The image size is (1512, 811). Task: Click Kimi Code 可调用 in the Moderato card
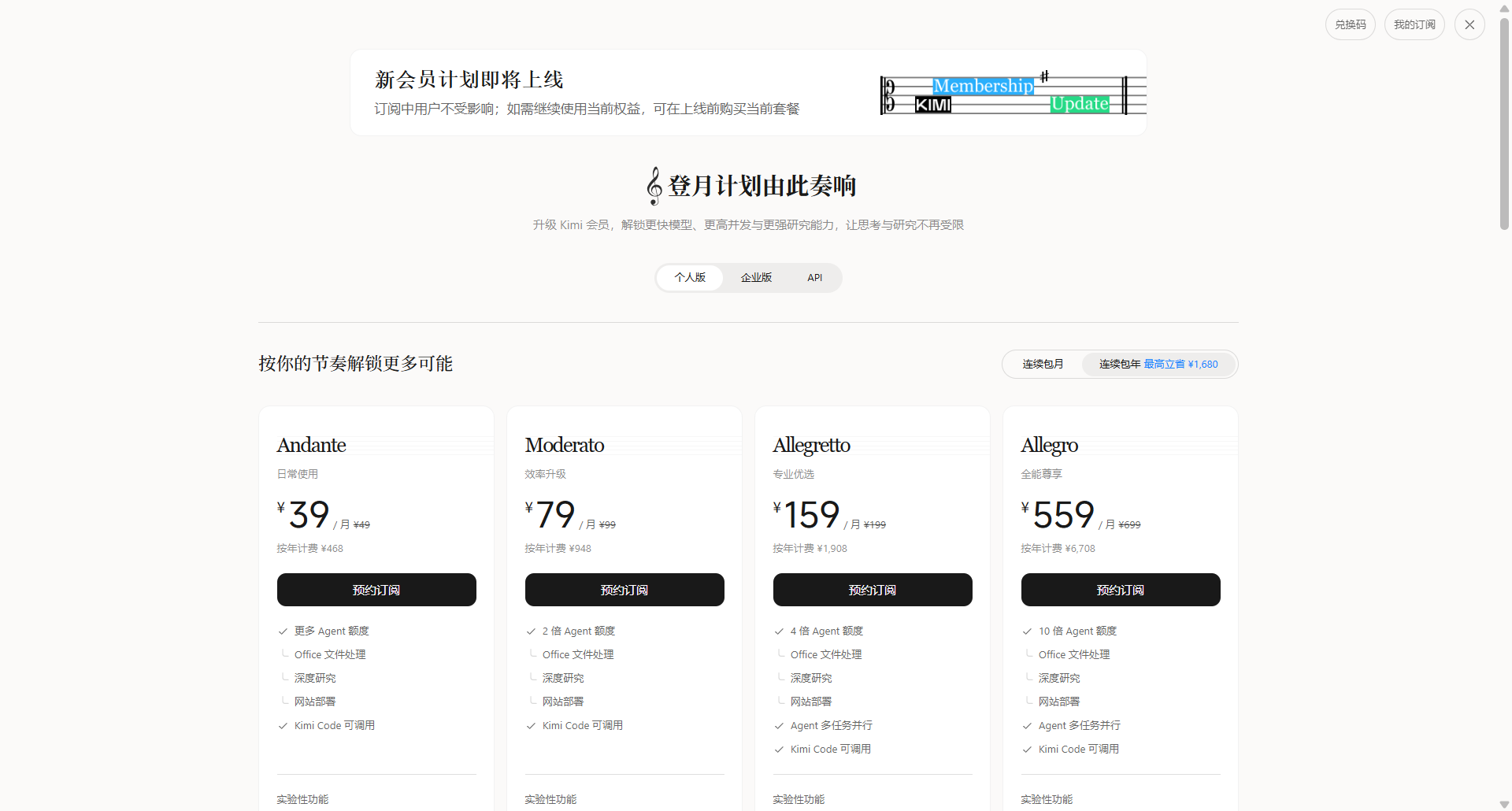(x=583, y=725)
